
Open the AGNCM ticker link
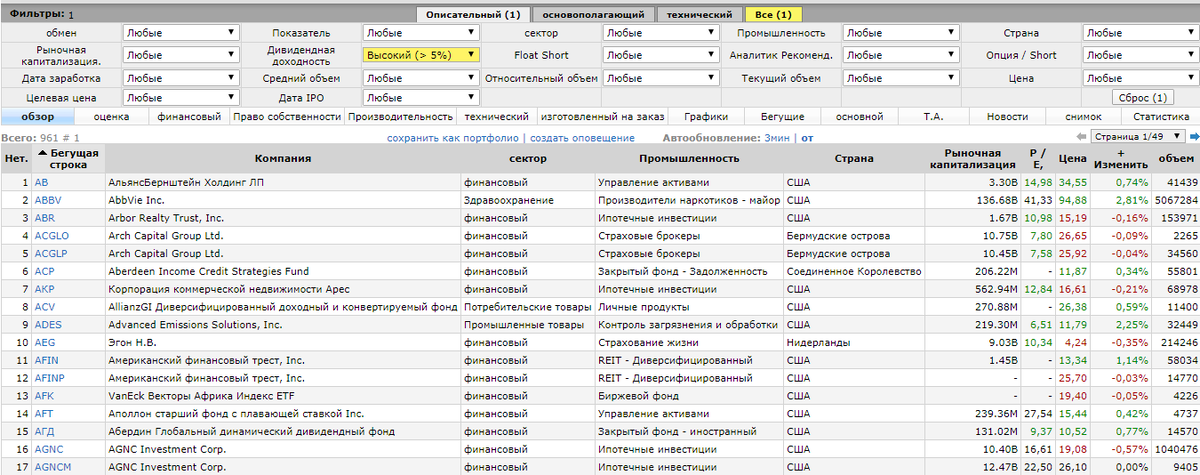pos(53,467)
